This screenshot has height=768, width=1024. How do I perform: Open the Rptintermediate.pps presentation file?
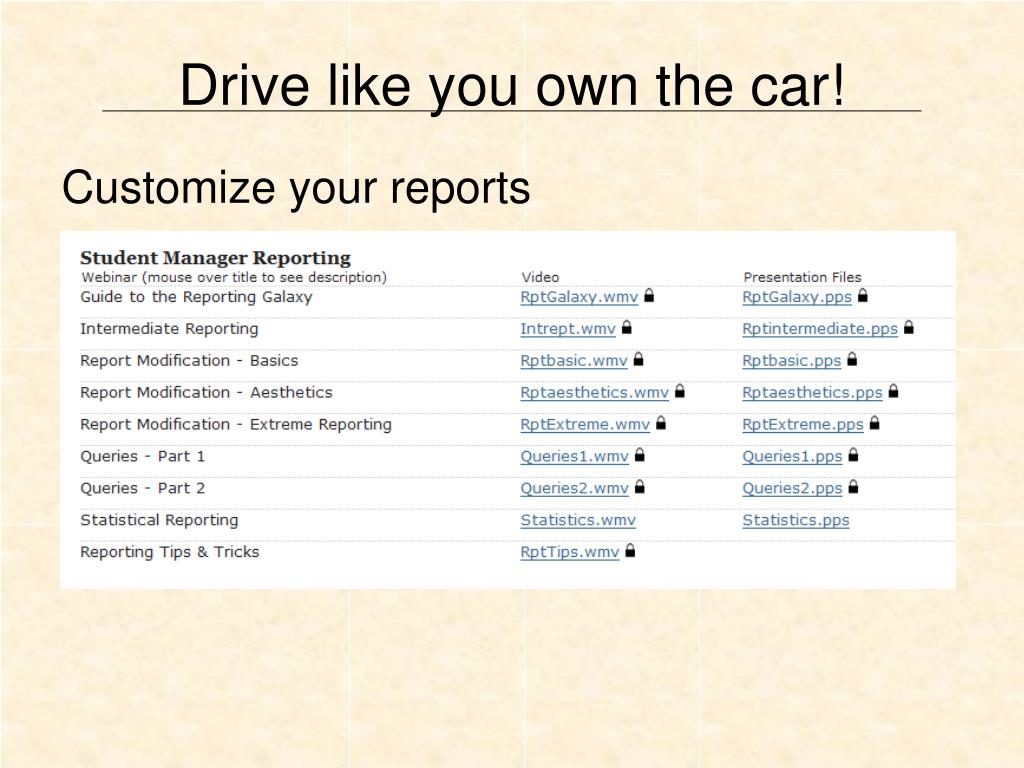point(820,328)
